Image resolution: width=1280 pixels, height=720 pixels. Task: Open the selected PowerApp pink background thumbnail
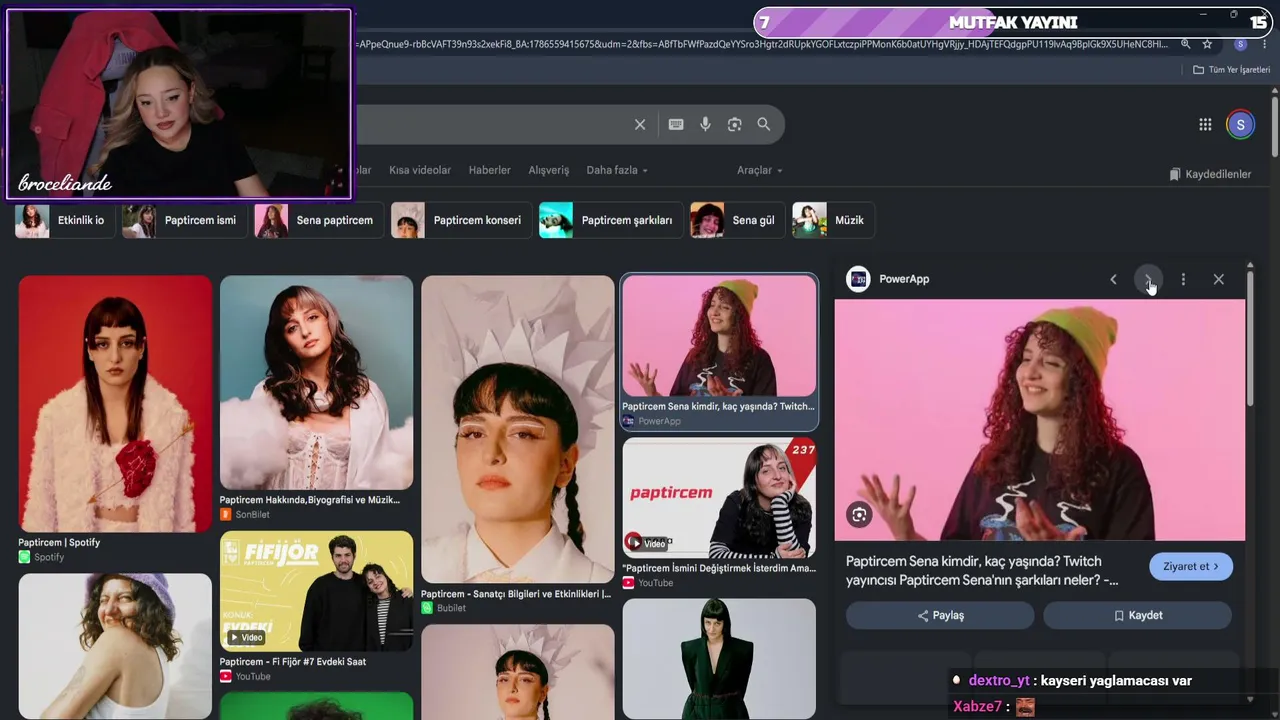point(719,336)
